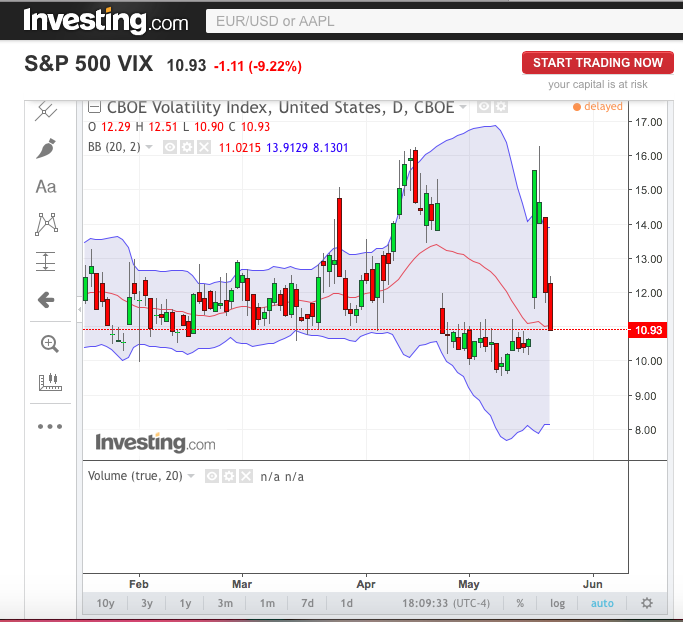The image size is (683, 622).
Task: Click the your capital is at risk text
Action: pyautogui.click(x=598, y=84)
